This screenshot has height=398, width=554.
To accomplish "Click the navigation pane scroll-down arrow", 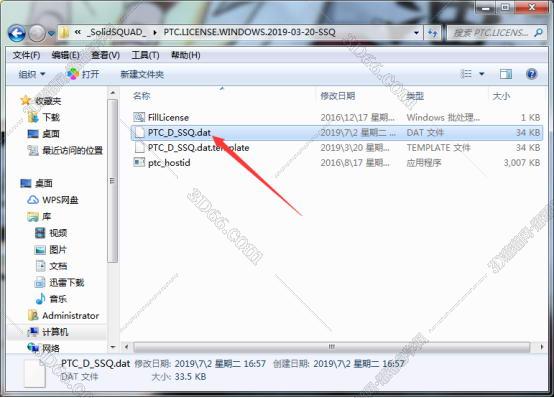I will click(x=113, y=347).
